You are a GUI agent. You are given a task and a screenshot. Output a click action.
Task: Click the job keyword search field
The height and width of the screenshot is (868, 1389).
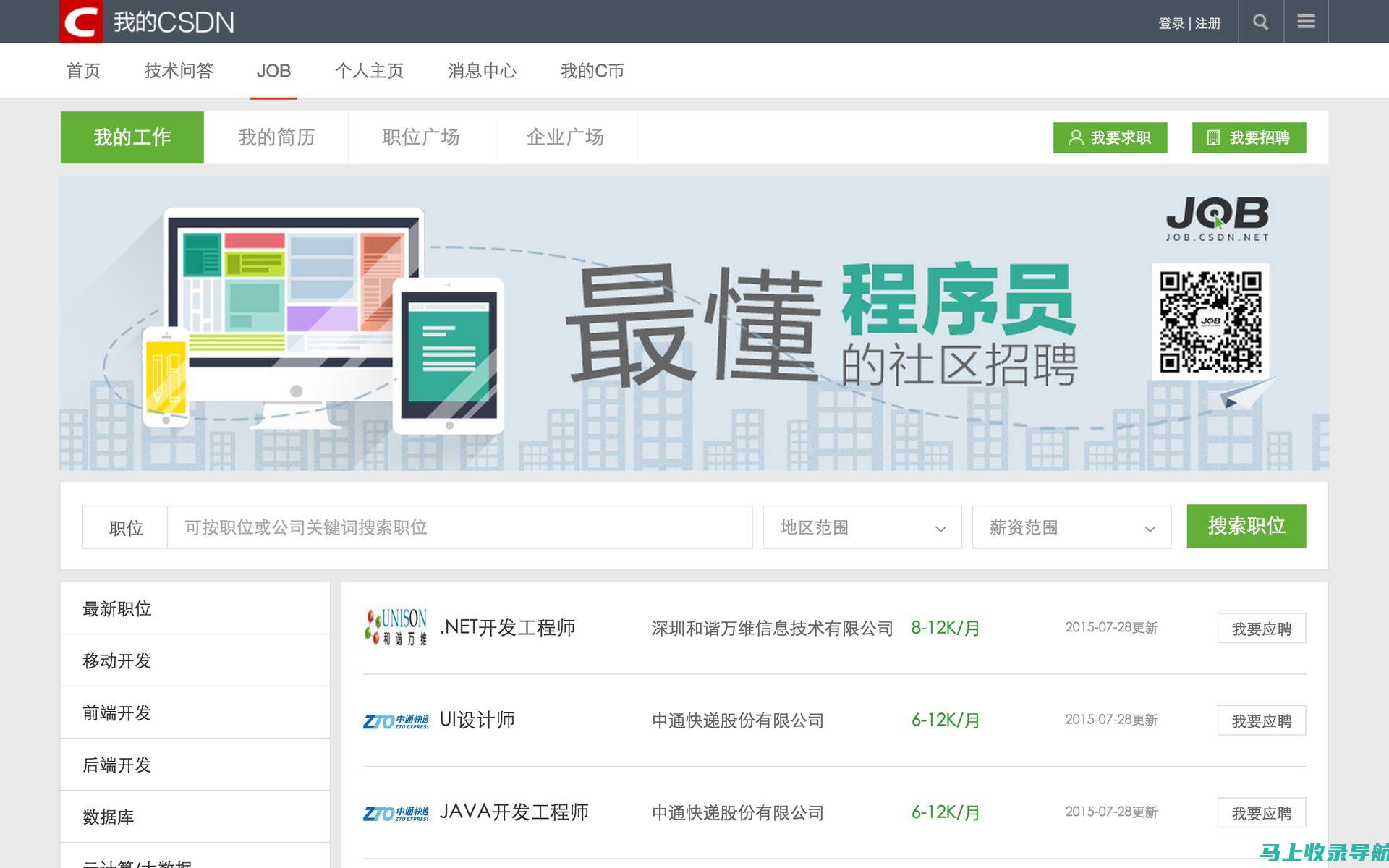coord(459,527)
